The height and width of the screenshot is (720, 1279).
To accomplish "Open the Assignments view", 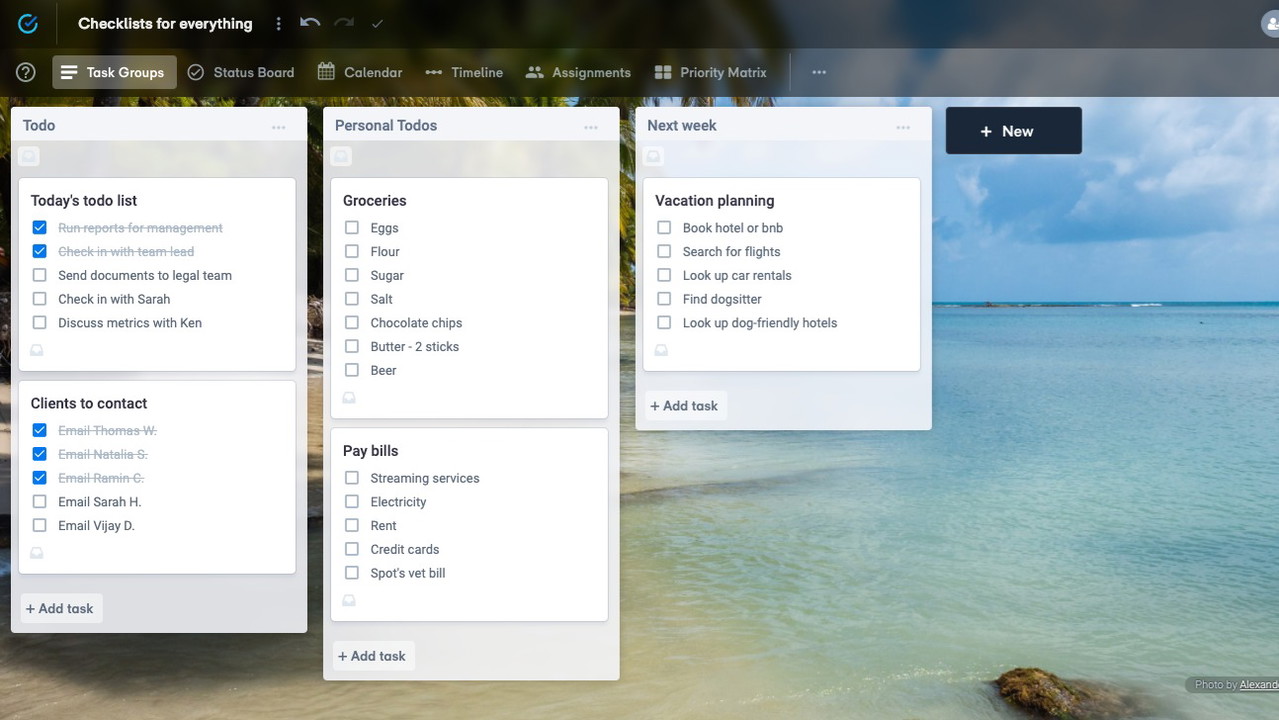I will [579, 72].
